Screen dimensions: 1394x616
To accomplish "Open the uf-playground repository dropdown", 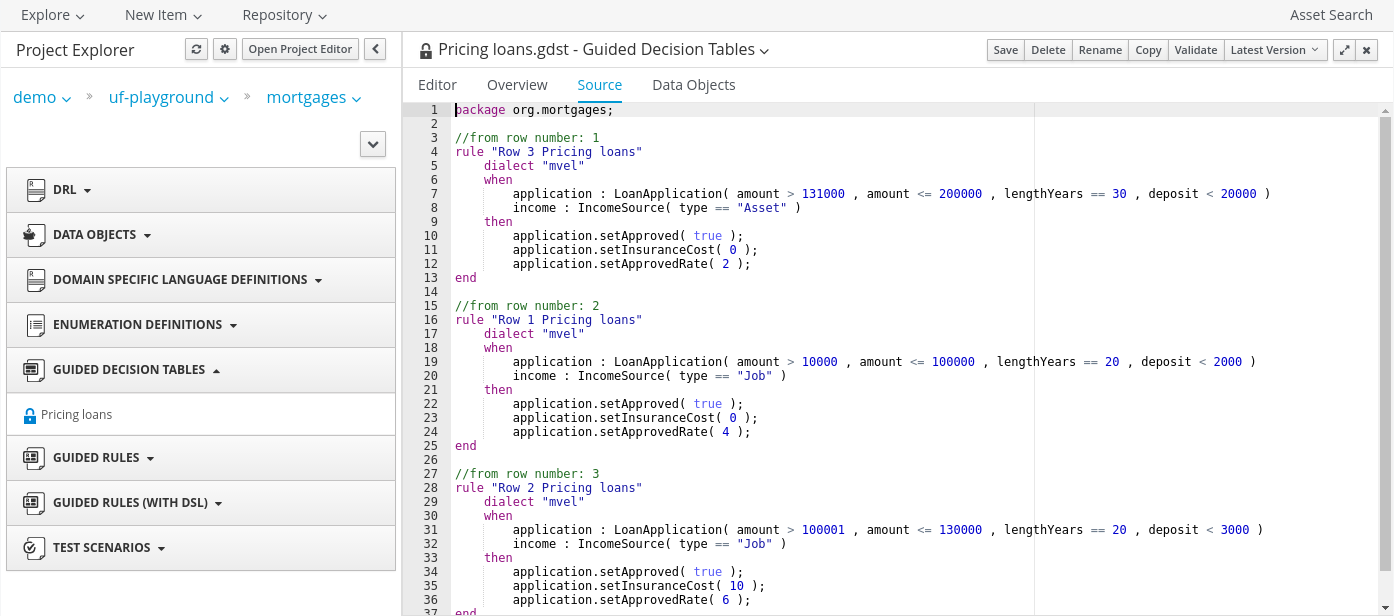I will coord(169,98).
